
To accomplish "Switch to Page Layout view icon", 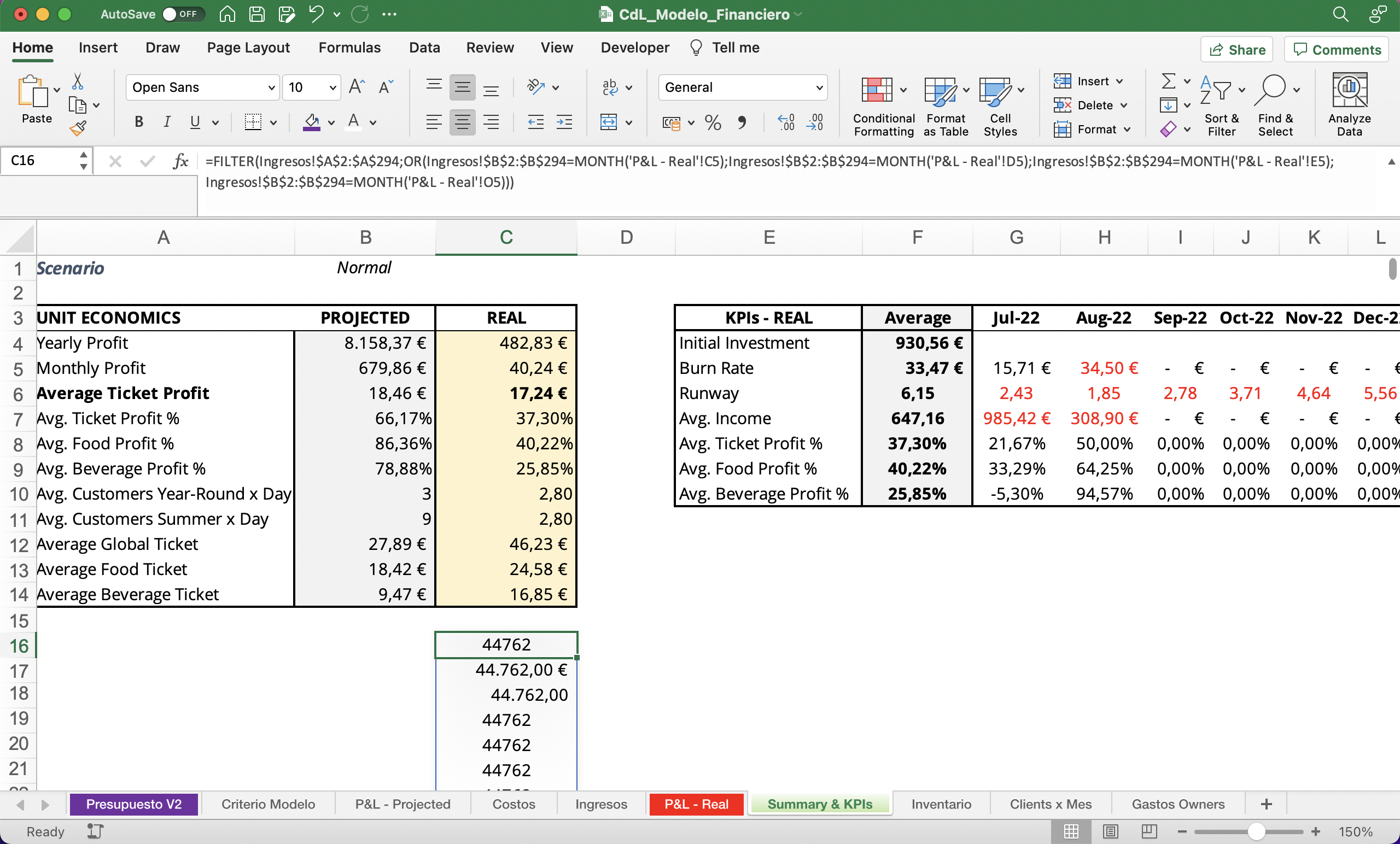I will click(1110, 831).
